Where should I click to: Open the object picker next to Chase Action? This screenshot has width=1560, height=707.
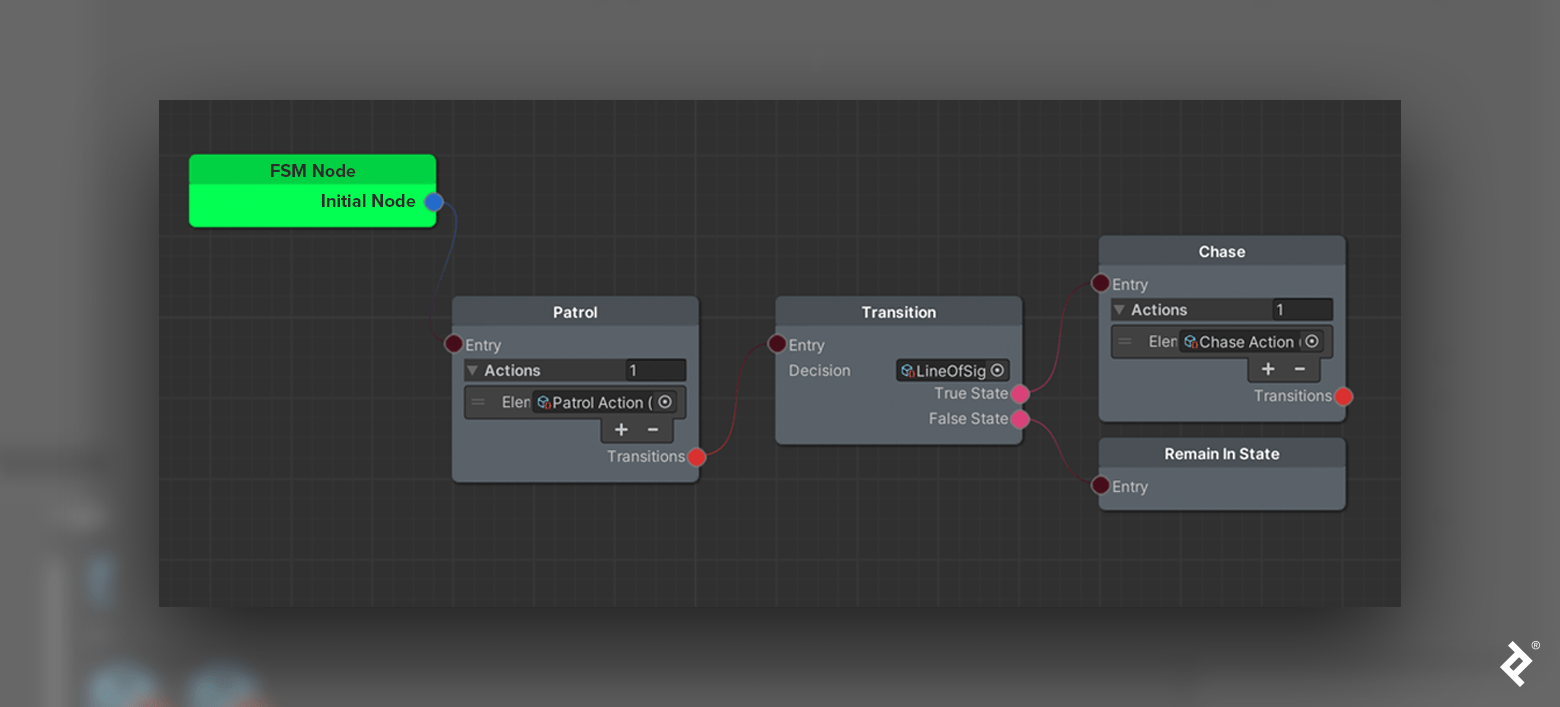[1312, 342]
